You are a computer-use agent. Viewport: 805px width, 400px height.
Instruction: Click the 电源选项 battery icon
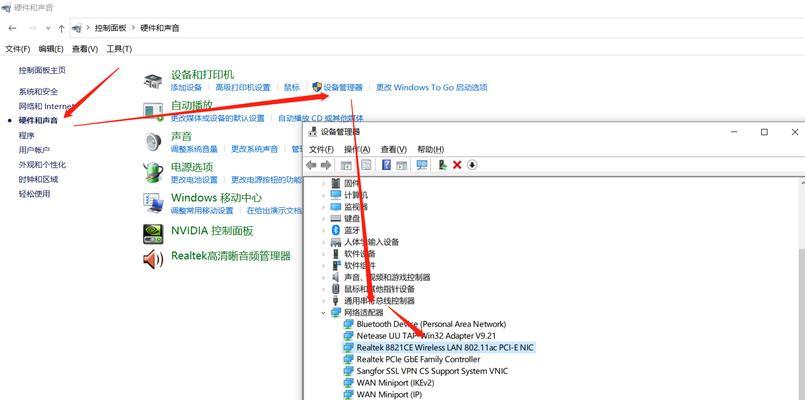coord(153,172)
